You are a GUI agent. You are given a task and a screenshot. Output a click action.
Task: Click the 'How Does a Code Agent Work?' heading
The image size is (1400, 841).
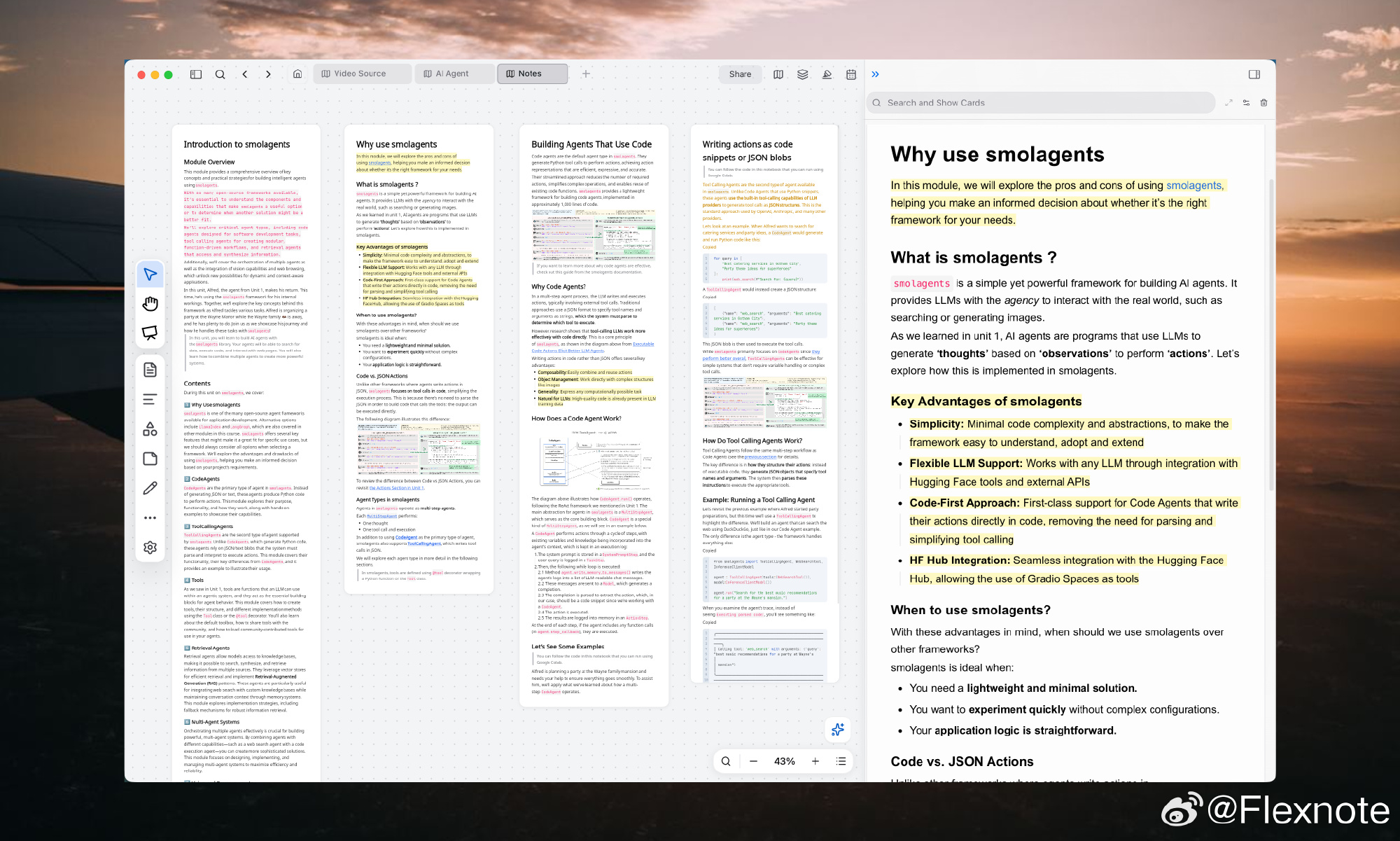576,419
